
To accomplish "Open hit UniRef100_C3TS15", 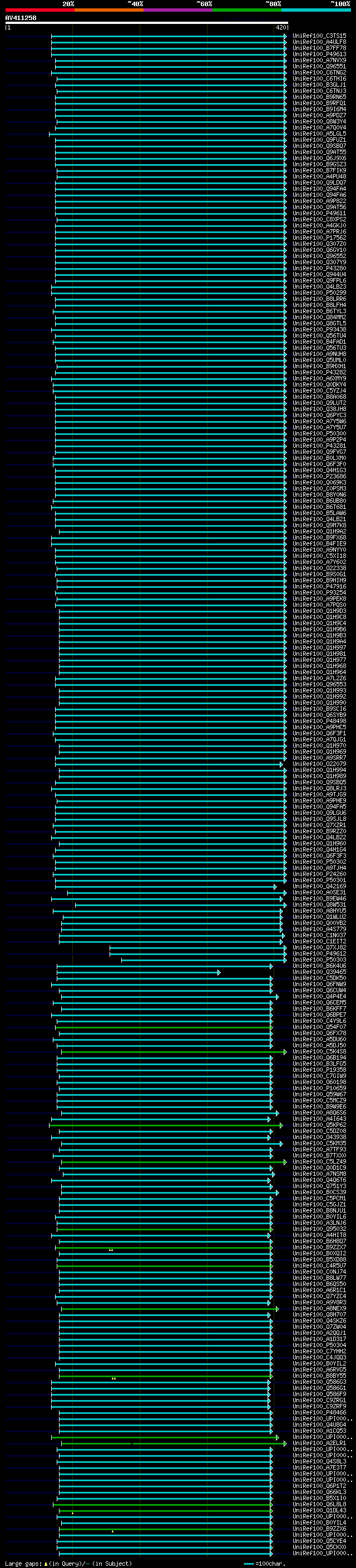I will tap(319, 36).
